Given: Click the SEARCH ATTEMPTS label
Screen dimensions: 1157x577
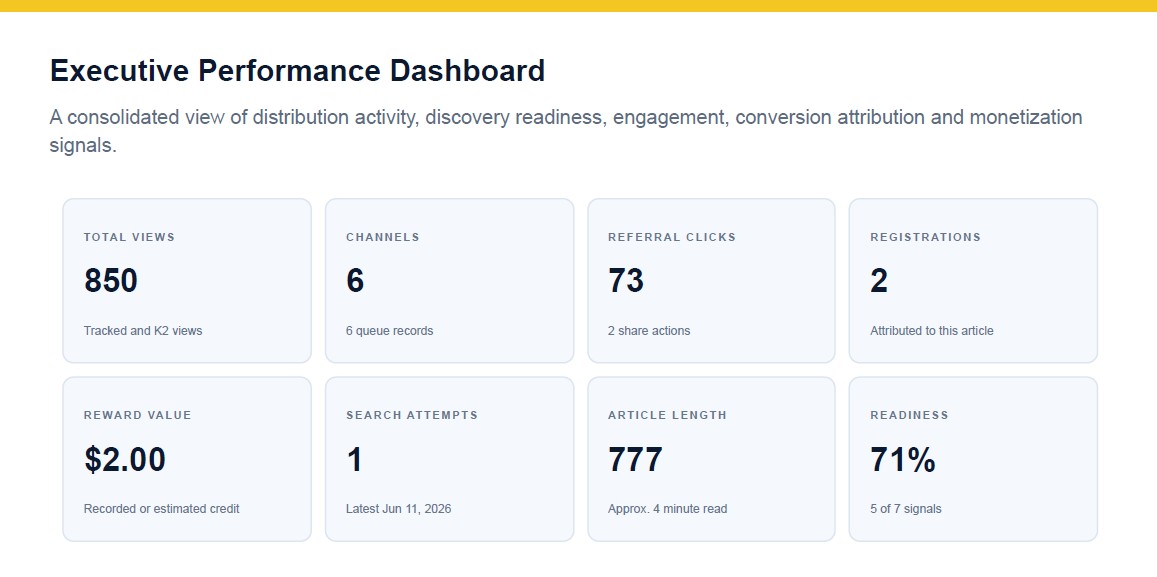Looking at the screenshot, I should pyautogui.click(x=412, y=415).
